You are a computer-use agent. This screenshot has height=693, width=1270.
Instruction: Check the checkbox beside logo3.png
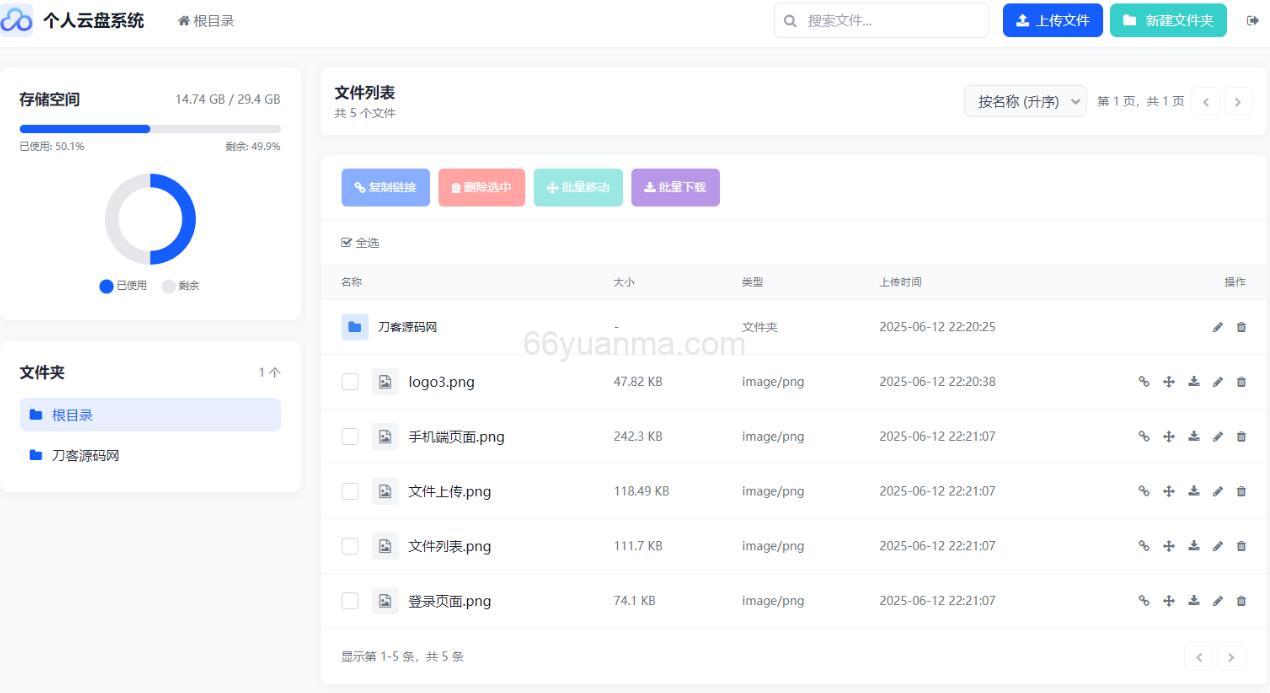coord(350,381)
